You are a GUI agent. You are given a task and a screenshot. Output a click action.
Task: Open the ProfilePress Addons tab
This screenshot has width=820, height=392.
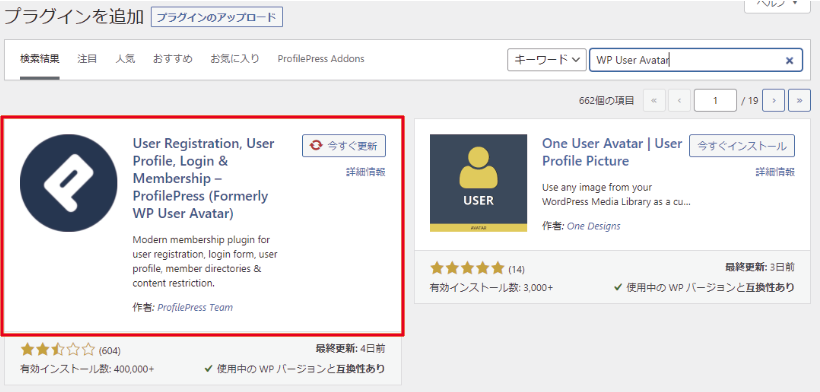(x=321, y=59)
